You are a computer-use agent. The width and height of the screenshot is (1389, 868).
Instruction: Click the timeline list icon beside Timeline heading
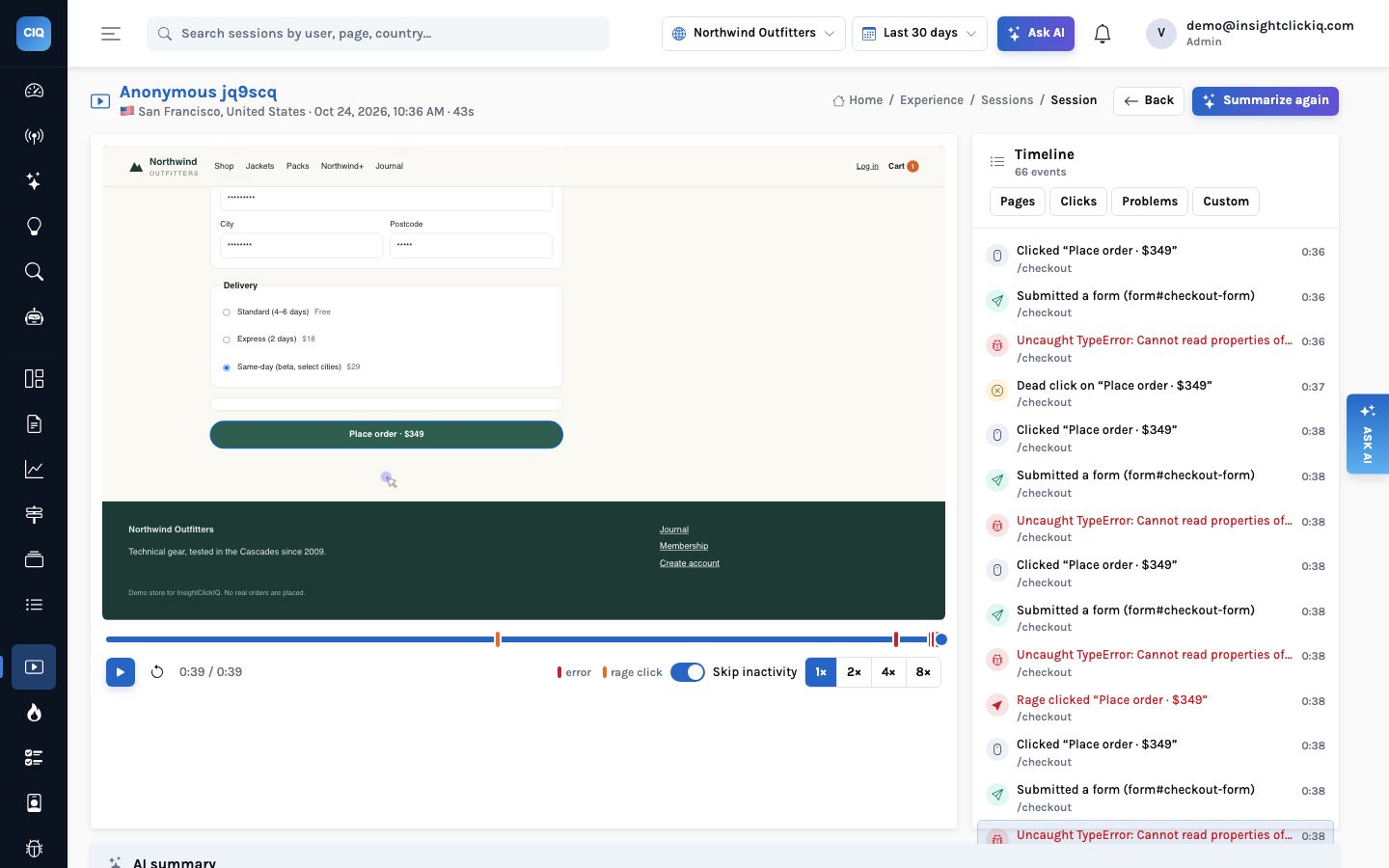click(x=997, y=161)
